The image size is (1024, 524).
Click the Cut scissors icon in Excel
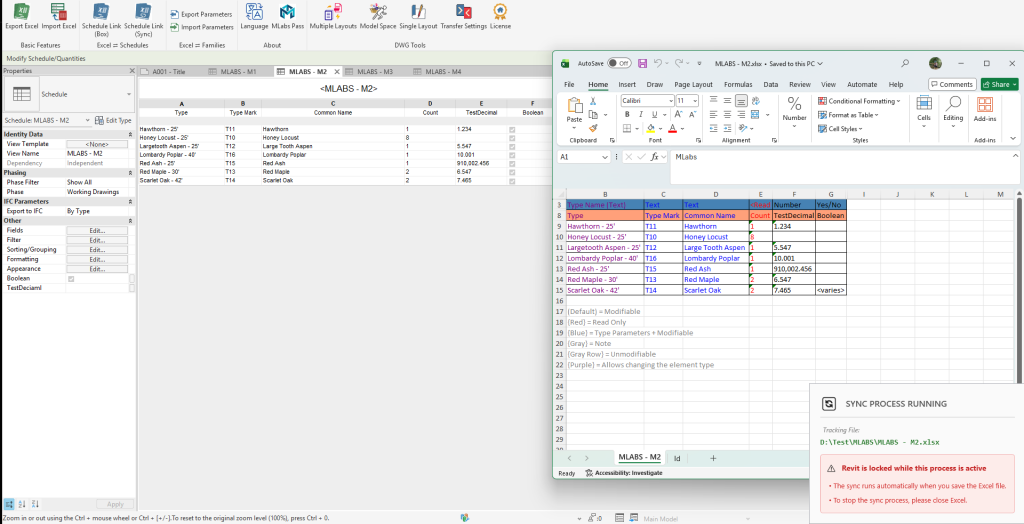(593, 101)
